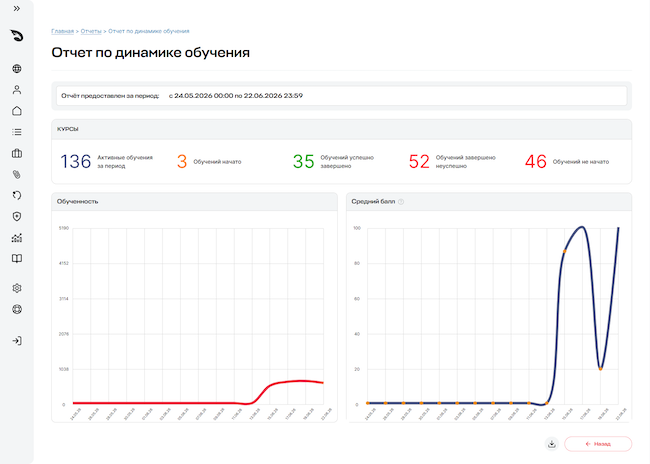
Task: Click the globe icon in sidebar
Action: (x=17, y=69)
